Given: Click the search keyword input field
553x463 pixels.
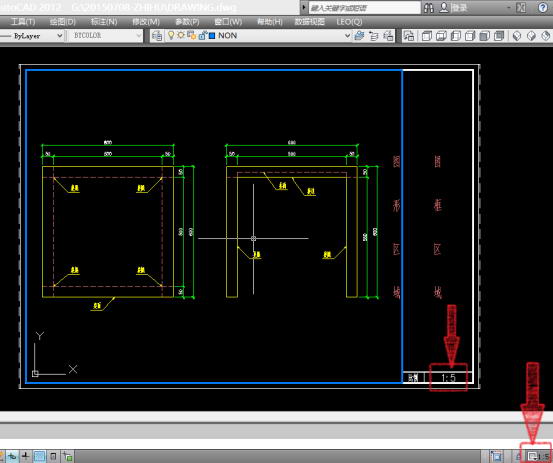Looking at the screenshot, I should (x=364, y=8).
